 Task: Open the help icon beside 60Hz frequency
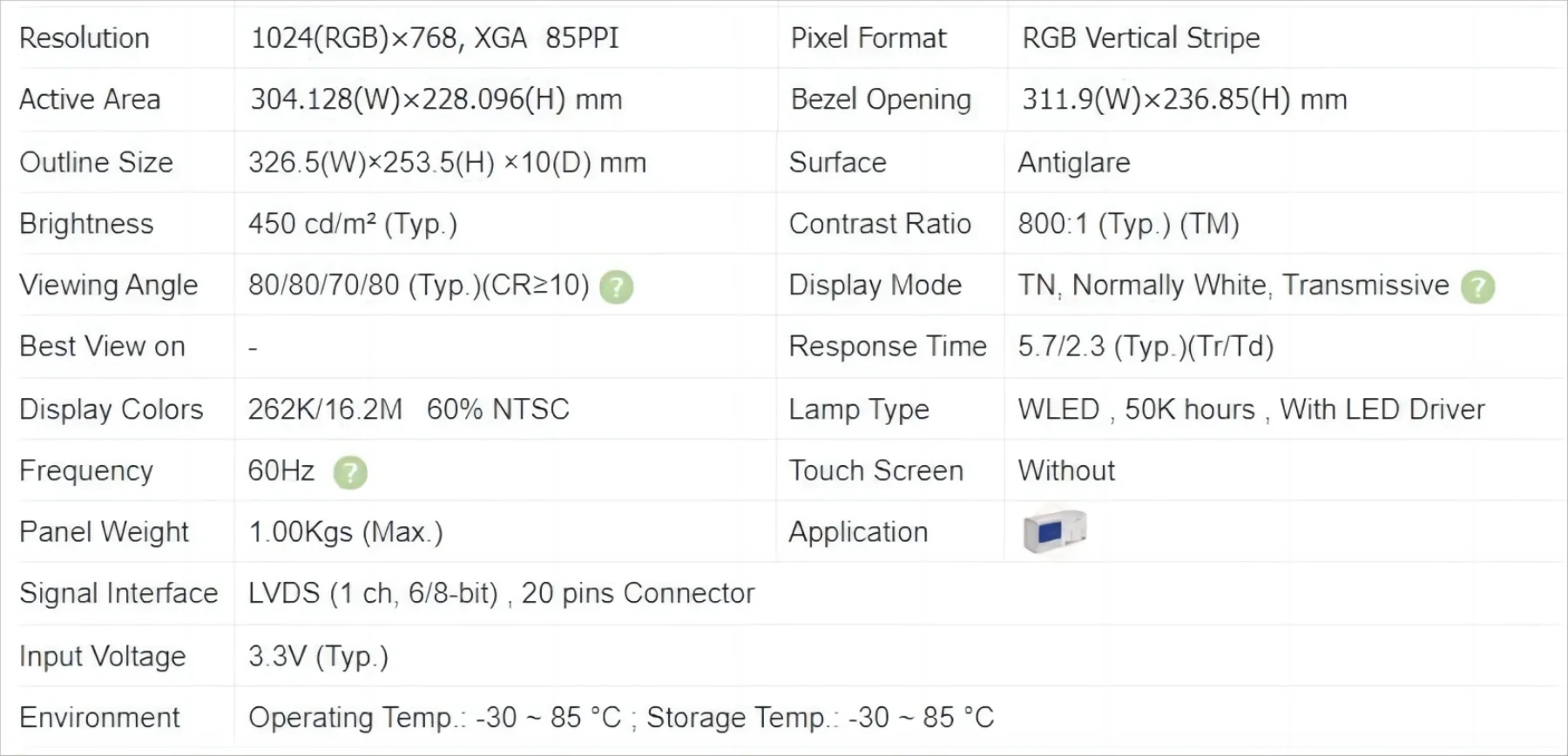pyautogui.click(x=350, y=472)
